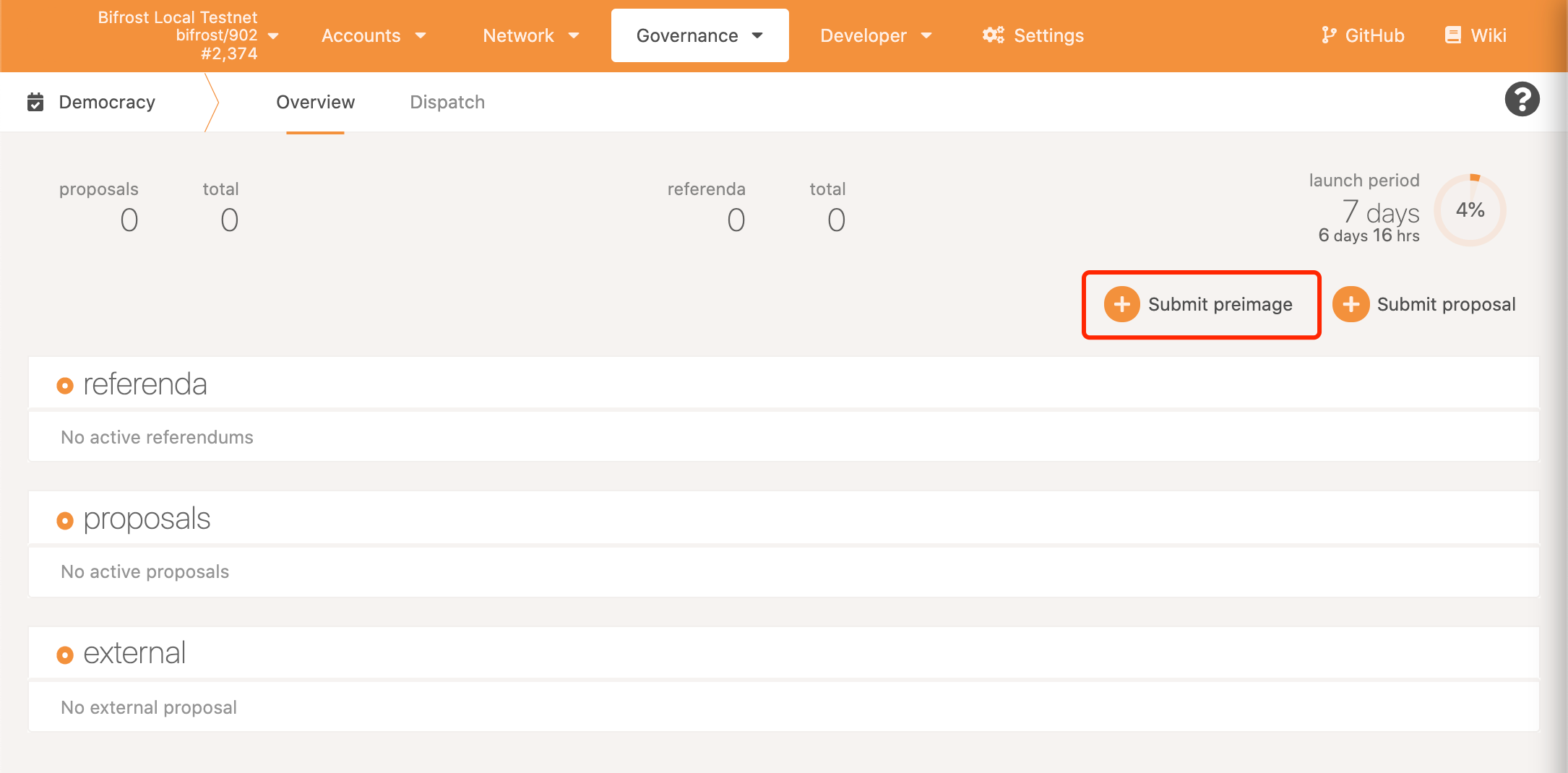The width and height of the screenshot is (1568, 773).
Task: Click the '7 days' launch period value
Action: point(1381,212)
